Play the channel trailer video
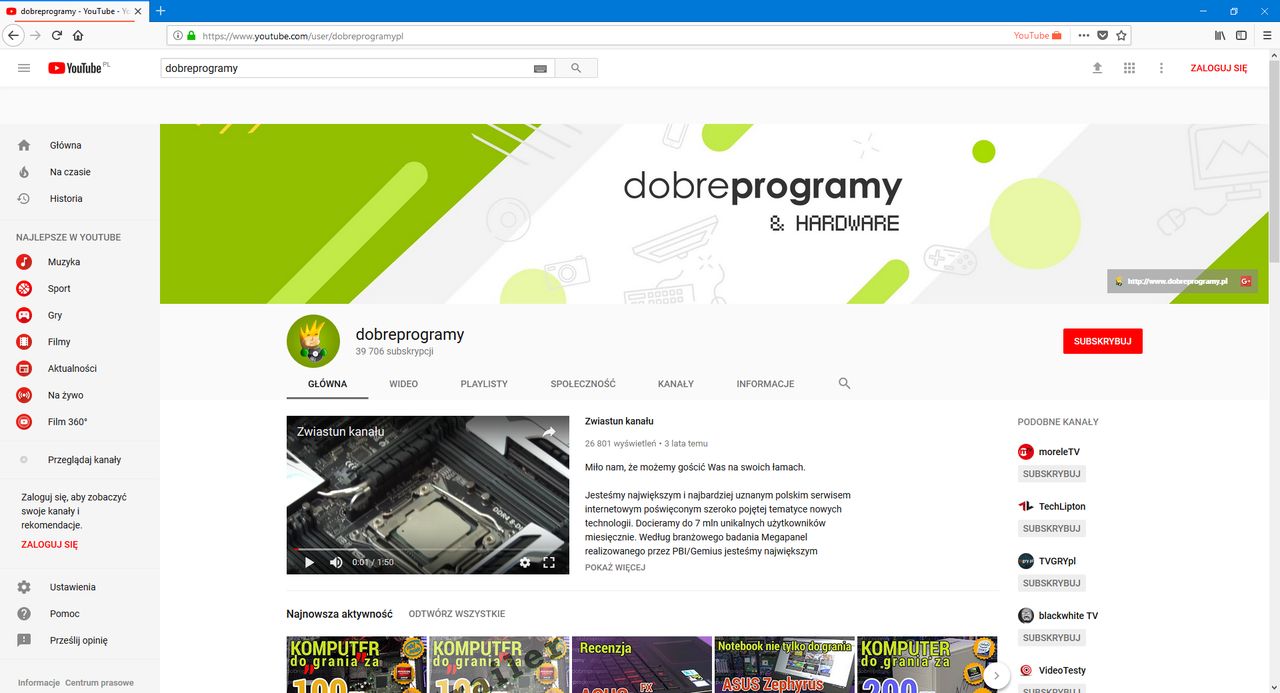1280x693 pixels. (309, 562)
